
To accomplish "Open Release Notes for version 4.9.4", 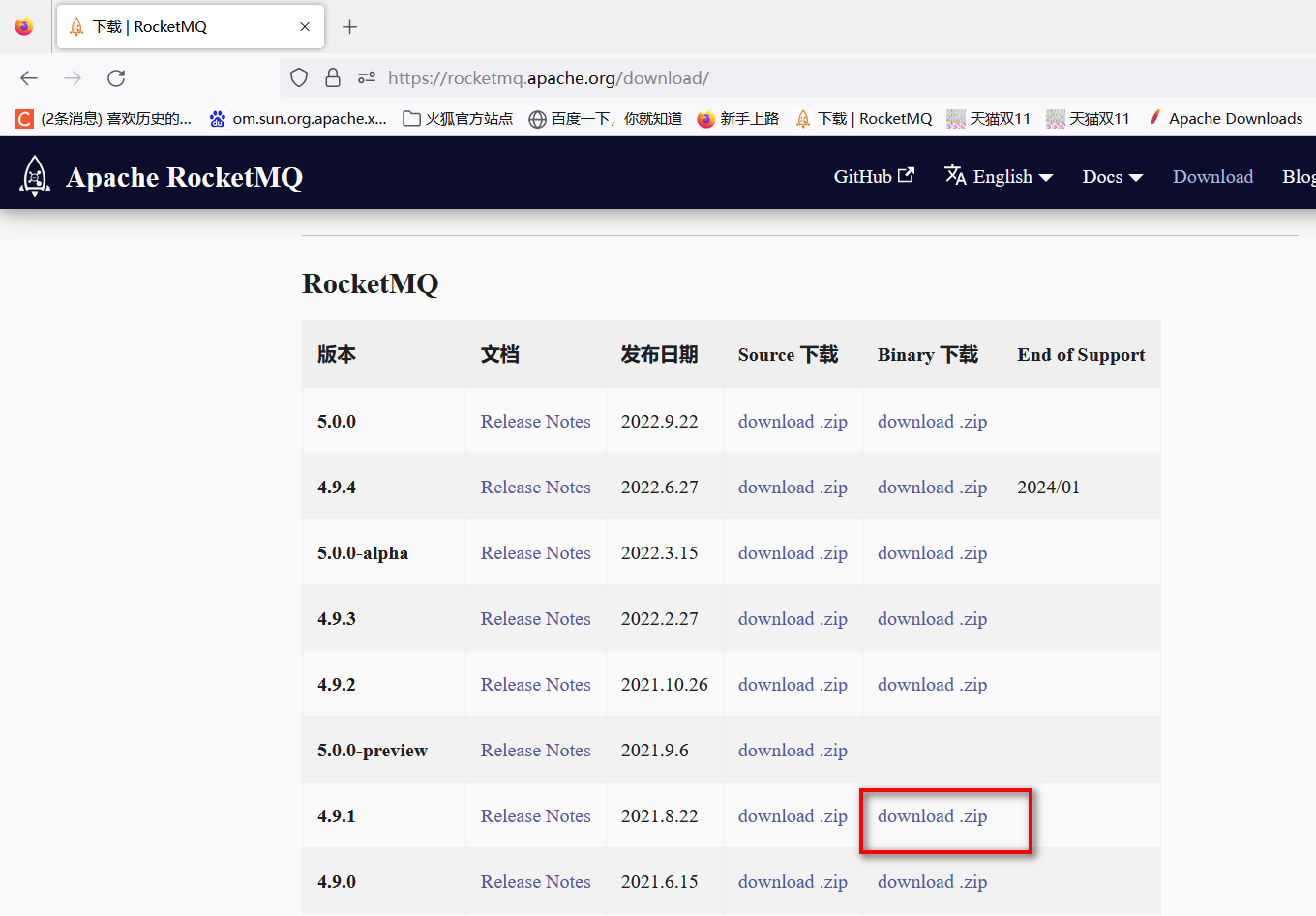I will click(x=535, y=488).
